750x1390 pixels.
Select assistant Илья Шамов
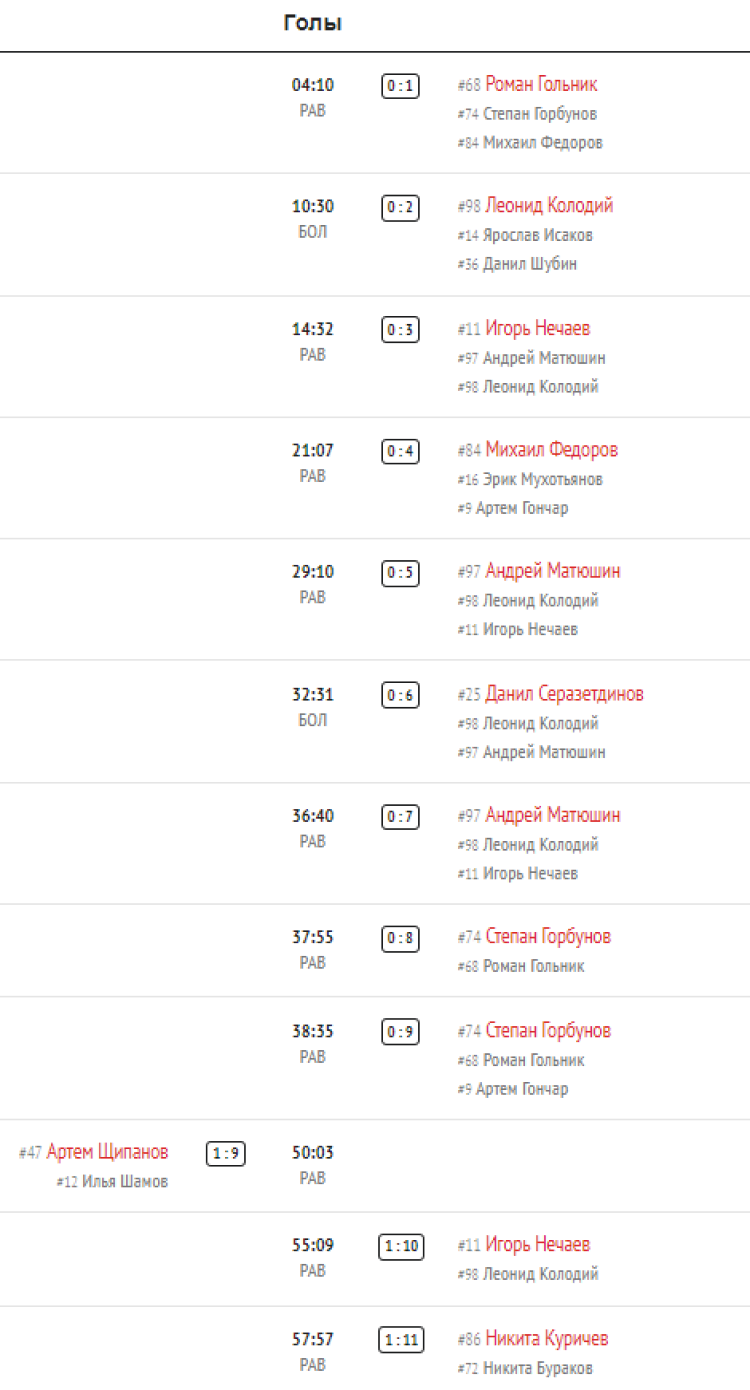[x=125, y=1182]
